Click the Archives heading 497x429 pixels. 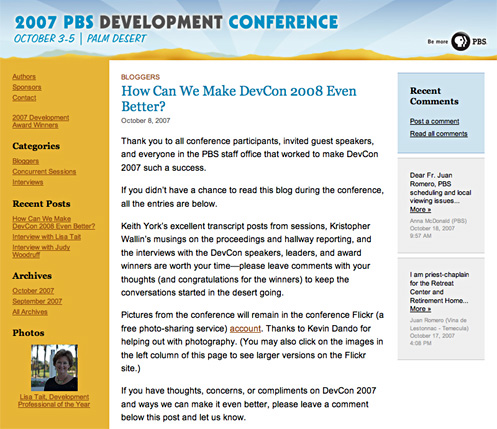coord(32,276)
